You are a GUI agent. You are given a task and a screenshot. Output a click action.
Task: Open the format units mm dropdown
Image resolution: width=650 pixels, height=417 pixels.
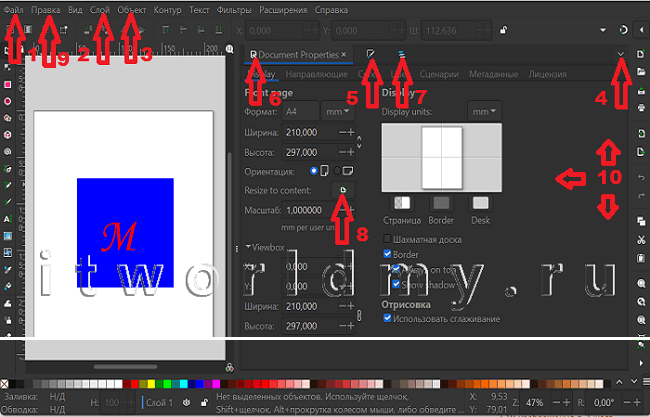337,112
